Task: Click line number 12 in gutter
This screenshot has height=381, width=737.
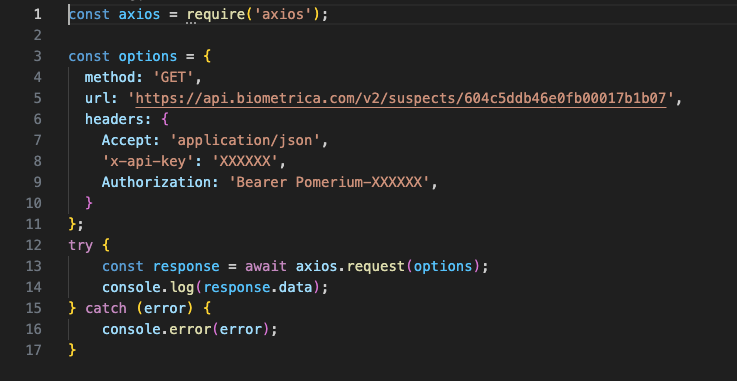Action: coord(33,245)
